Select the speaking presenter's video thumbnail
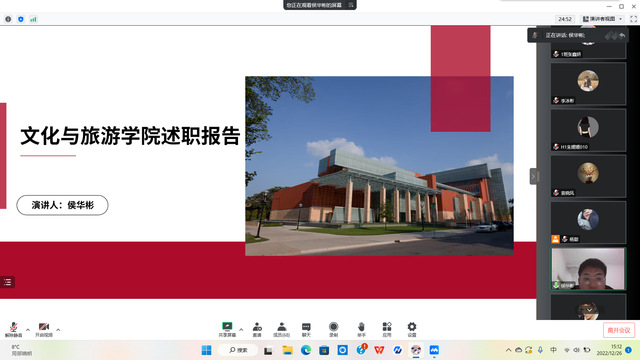This screenshot has width=640, height=360. [x=588, y=269]
